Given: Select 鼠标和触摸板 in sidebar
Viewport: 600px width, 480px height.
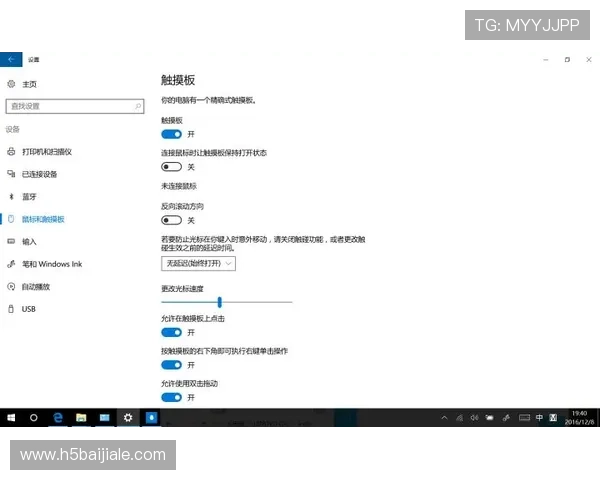Looking at the screenshot, I should (43, 219).
